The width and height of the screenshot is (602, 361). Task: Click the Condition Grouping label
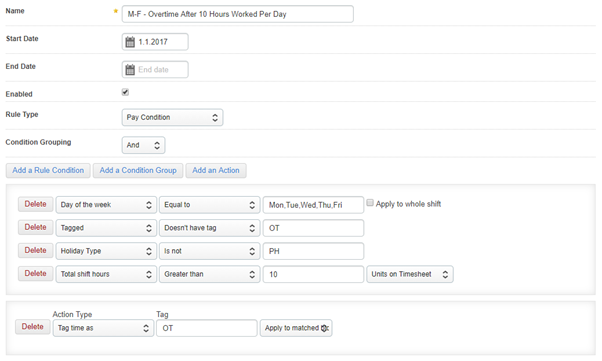click(x=38, y=142)
